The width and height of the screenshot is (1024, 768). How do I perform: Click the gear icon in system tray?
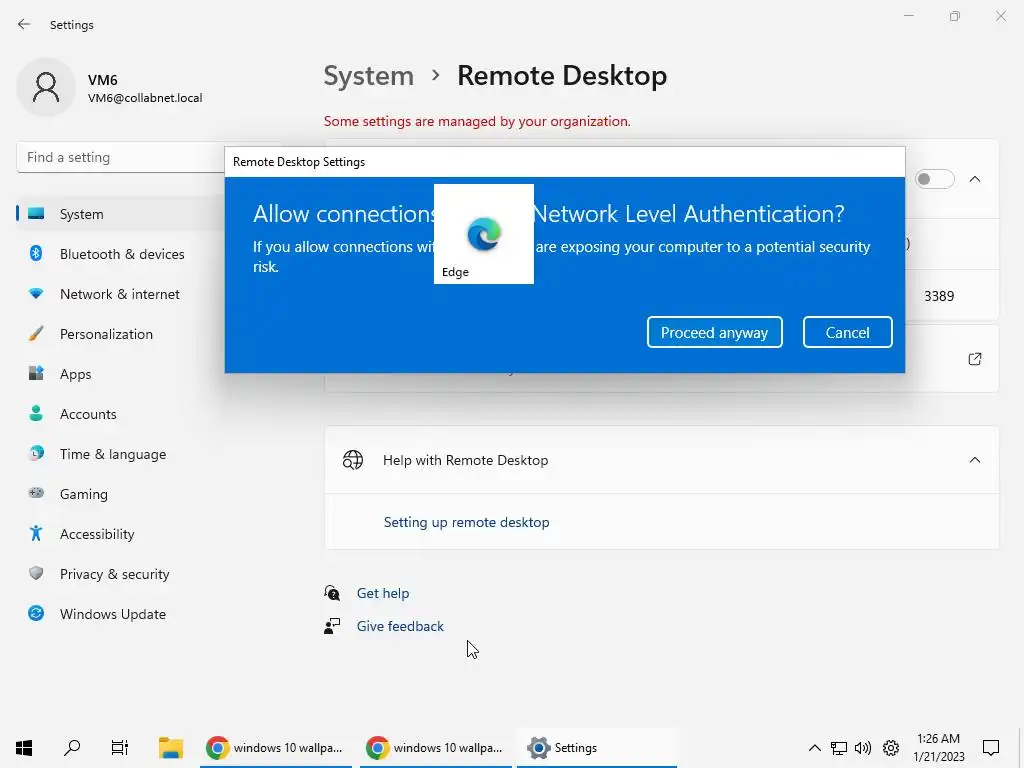pos(891,748)
